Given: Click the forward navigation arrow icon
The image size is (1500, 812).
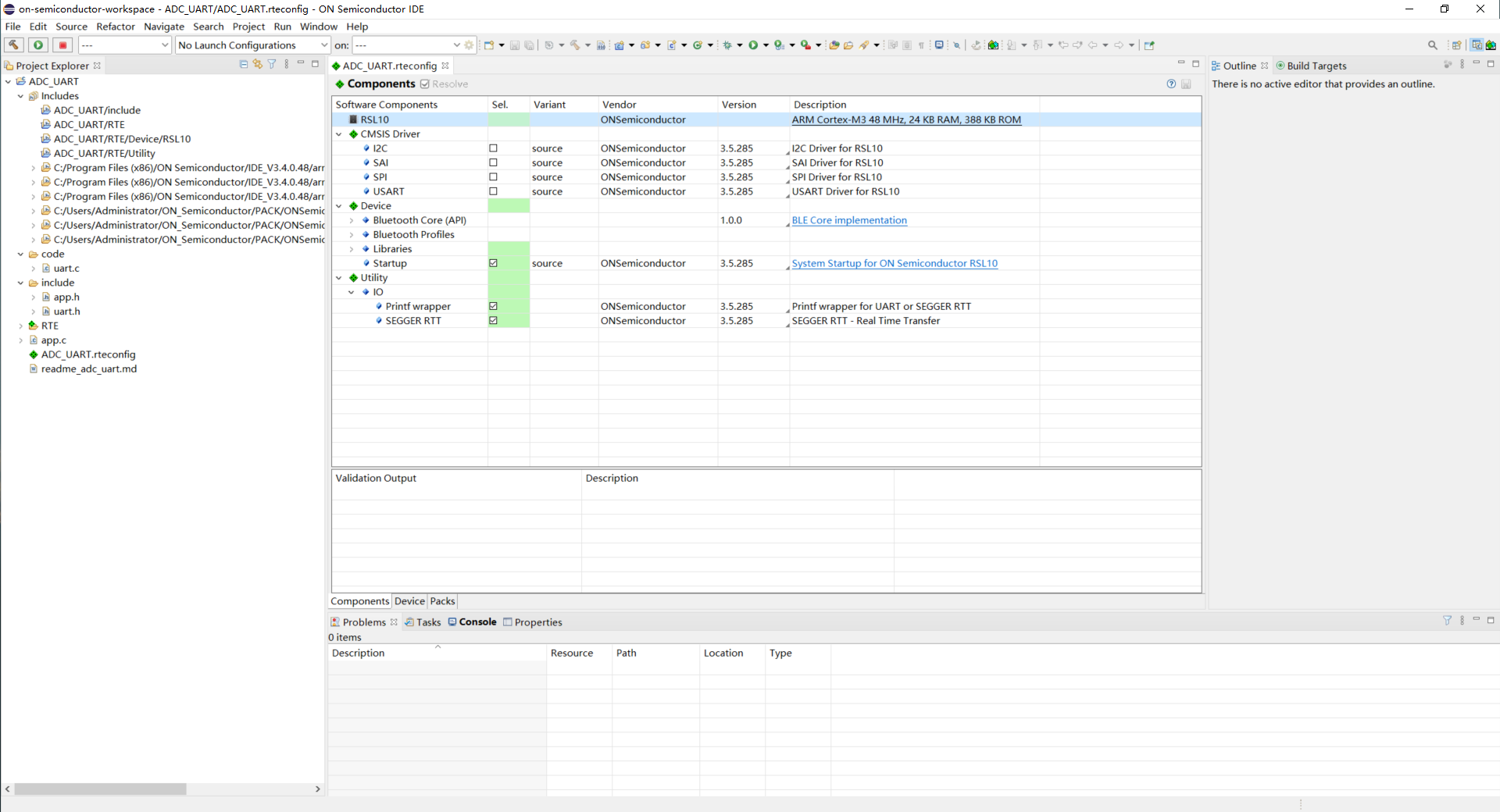Looking at the screenshot, I should [1119, 45].
